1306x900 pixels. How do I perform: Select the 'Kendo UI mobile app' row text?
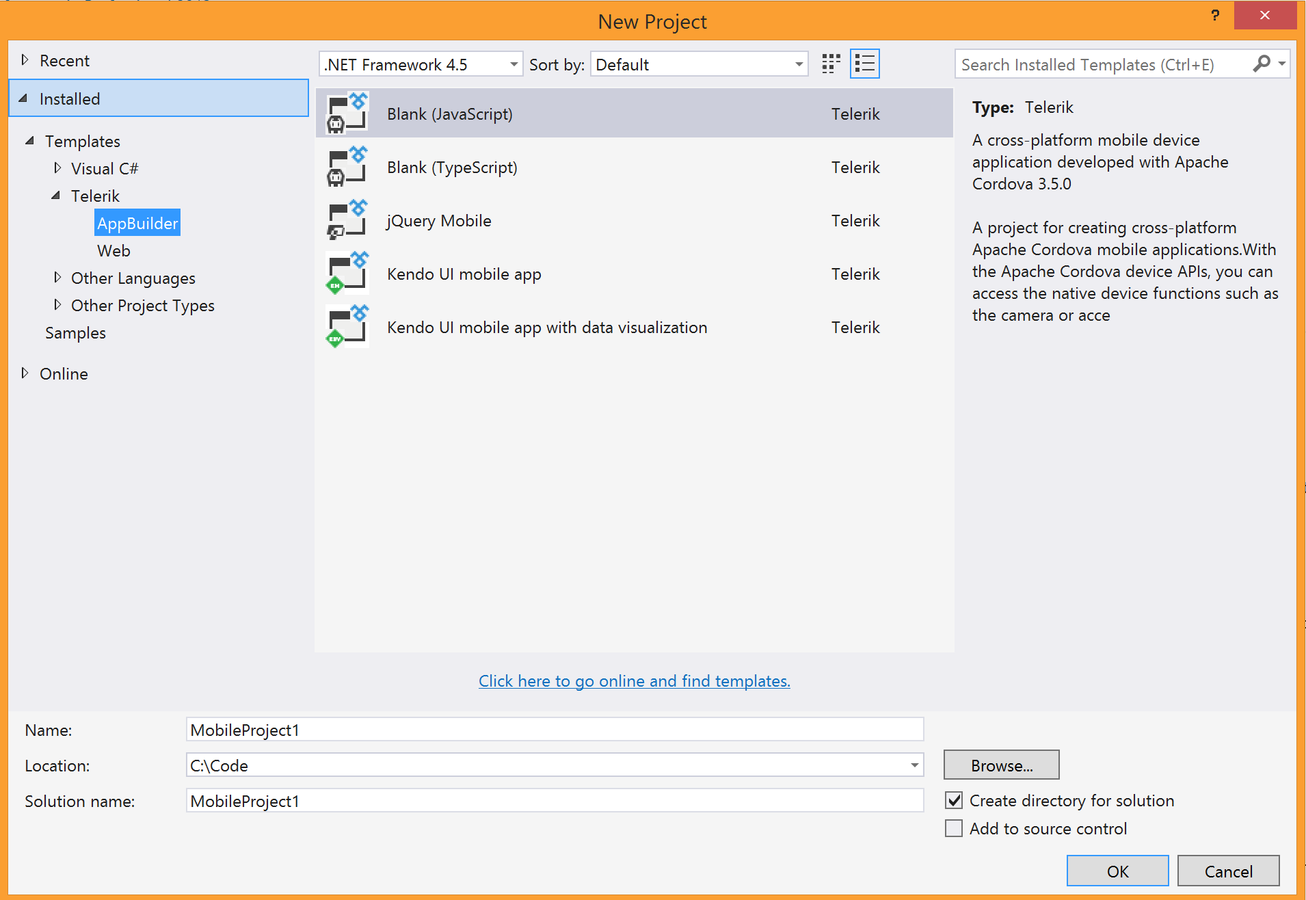point(464,274)
